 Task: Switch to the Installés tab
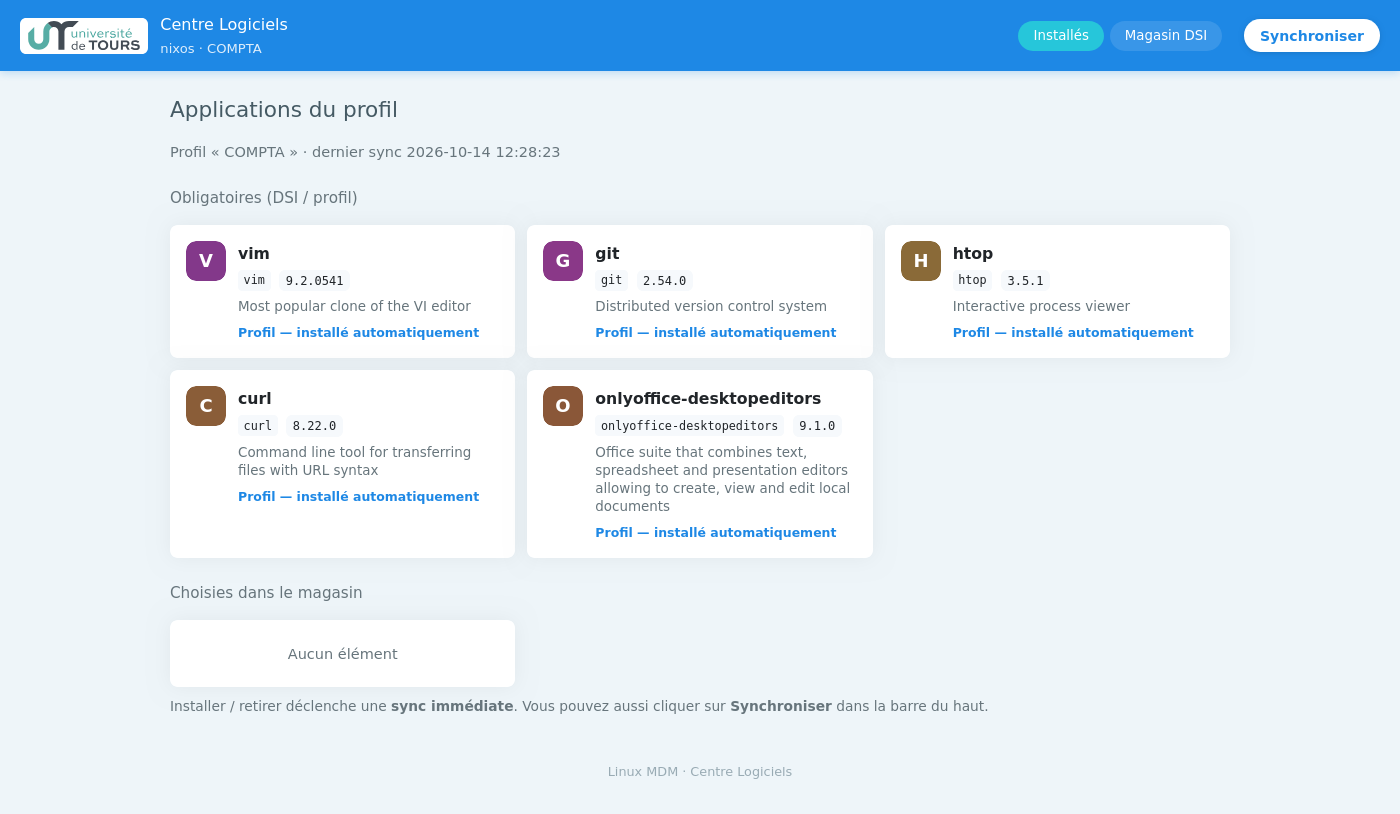(1061, 36)
